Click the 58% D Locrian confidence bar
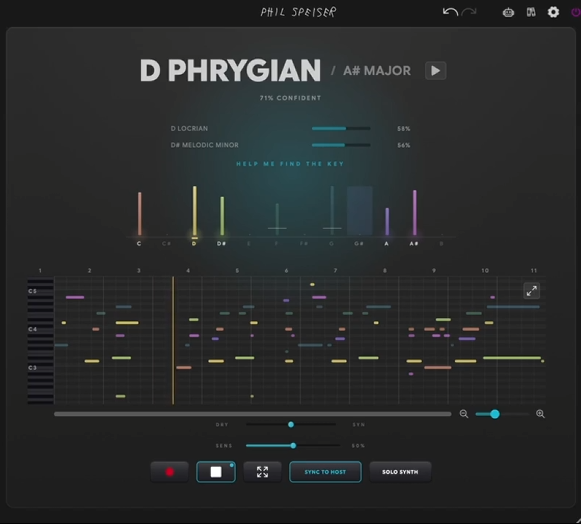Viewport: 581px width, 524px height. tap(341, 129)
